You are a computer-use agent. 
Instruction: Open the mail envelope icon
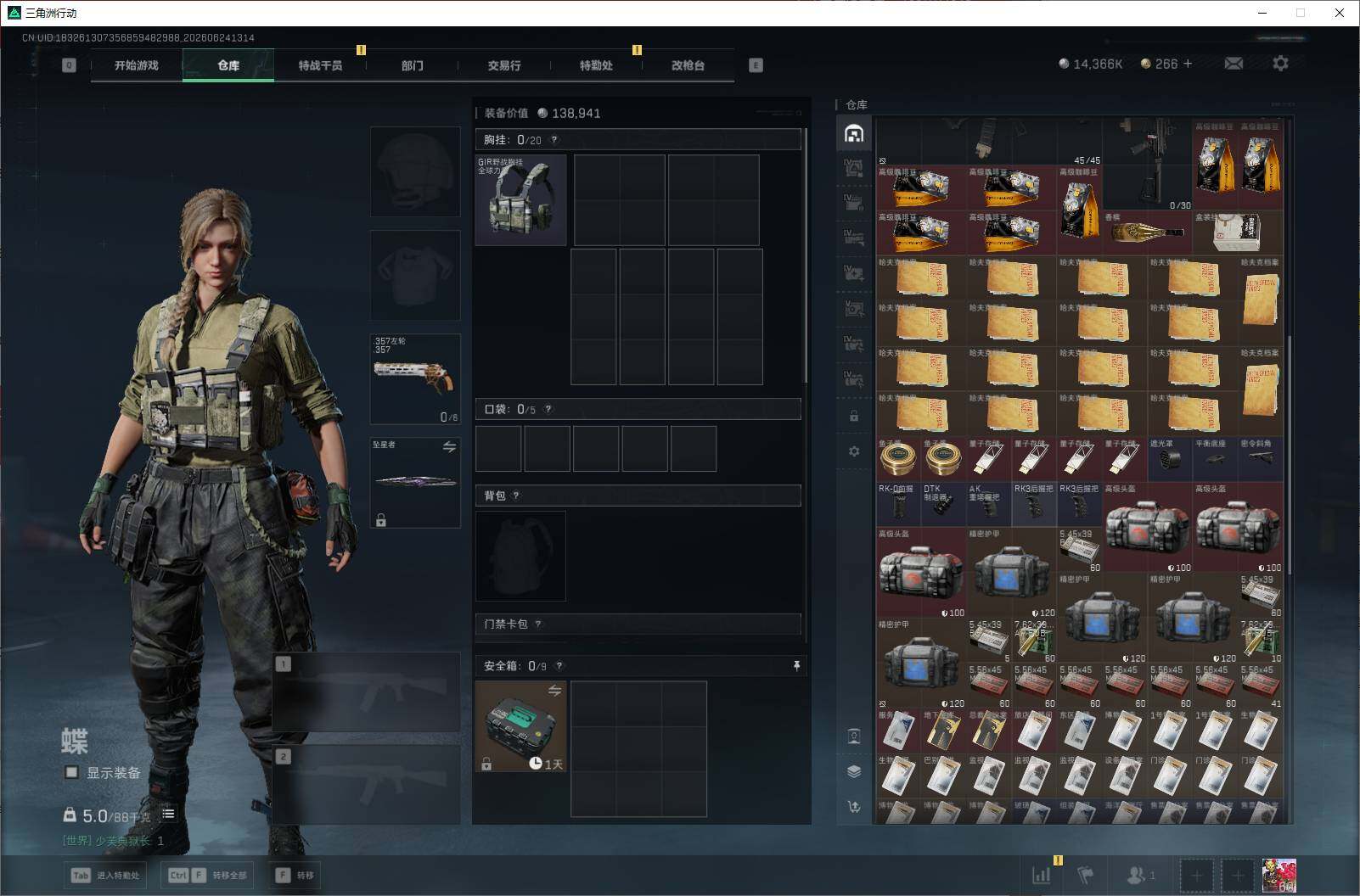tap(1234, 64)
